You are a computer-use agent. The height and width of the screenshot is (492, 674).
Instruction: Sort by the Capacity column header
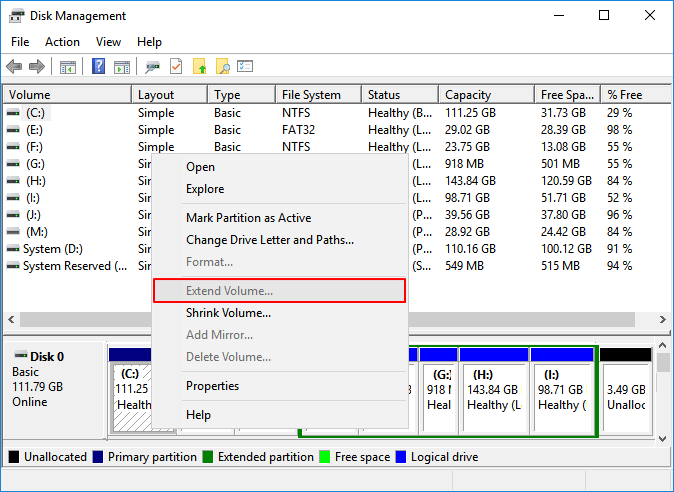tap(468, 95)
